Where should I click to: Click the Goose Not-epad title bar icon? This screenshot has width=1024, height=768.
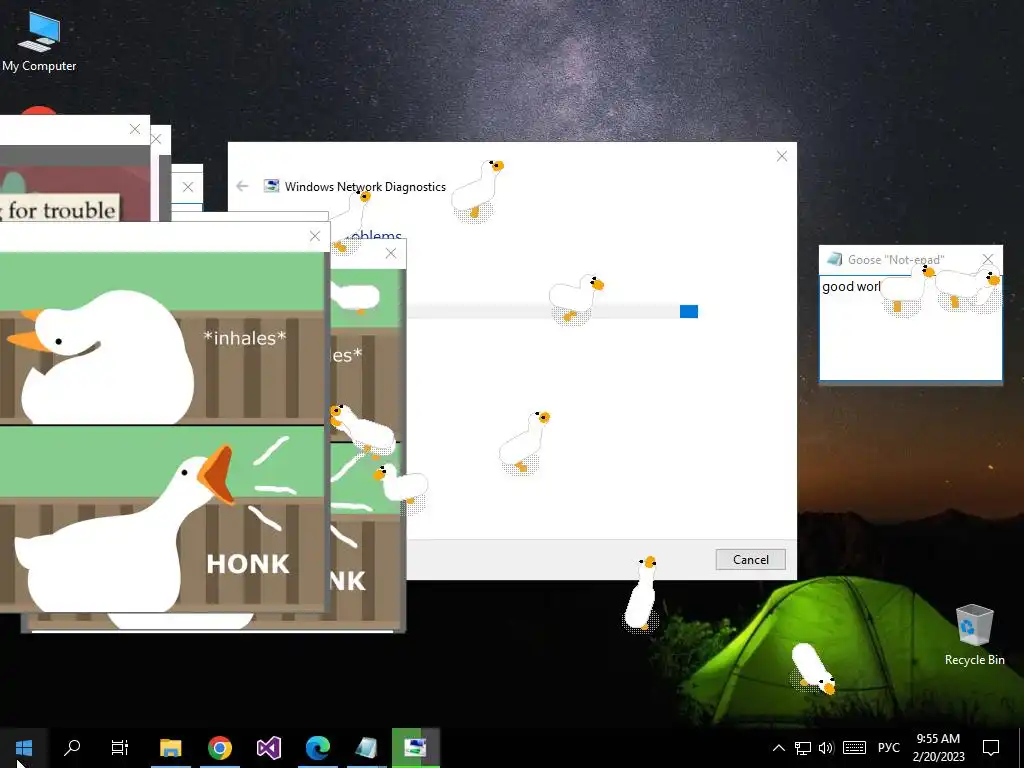tap(834, 259)
